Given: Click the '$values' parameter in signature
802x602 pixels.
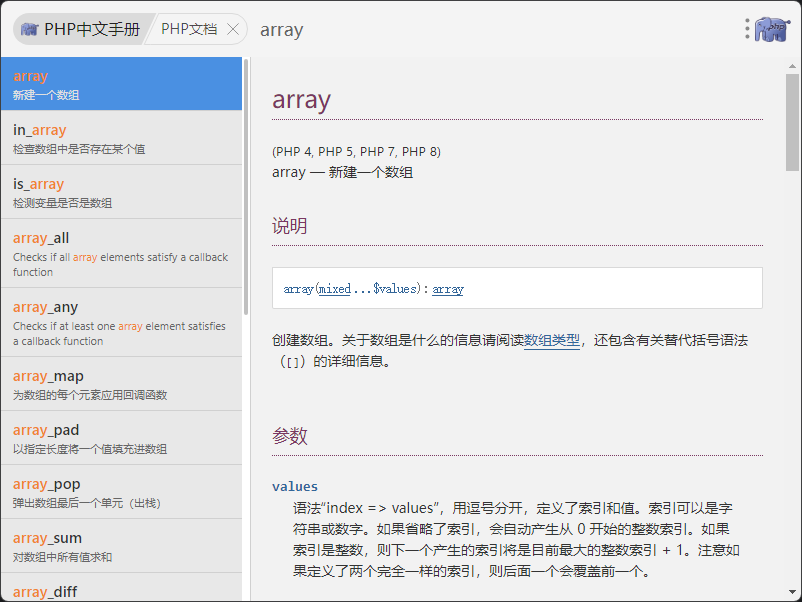Looking at the screenshot, I should pos(395,289).
